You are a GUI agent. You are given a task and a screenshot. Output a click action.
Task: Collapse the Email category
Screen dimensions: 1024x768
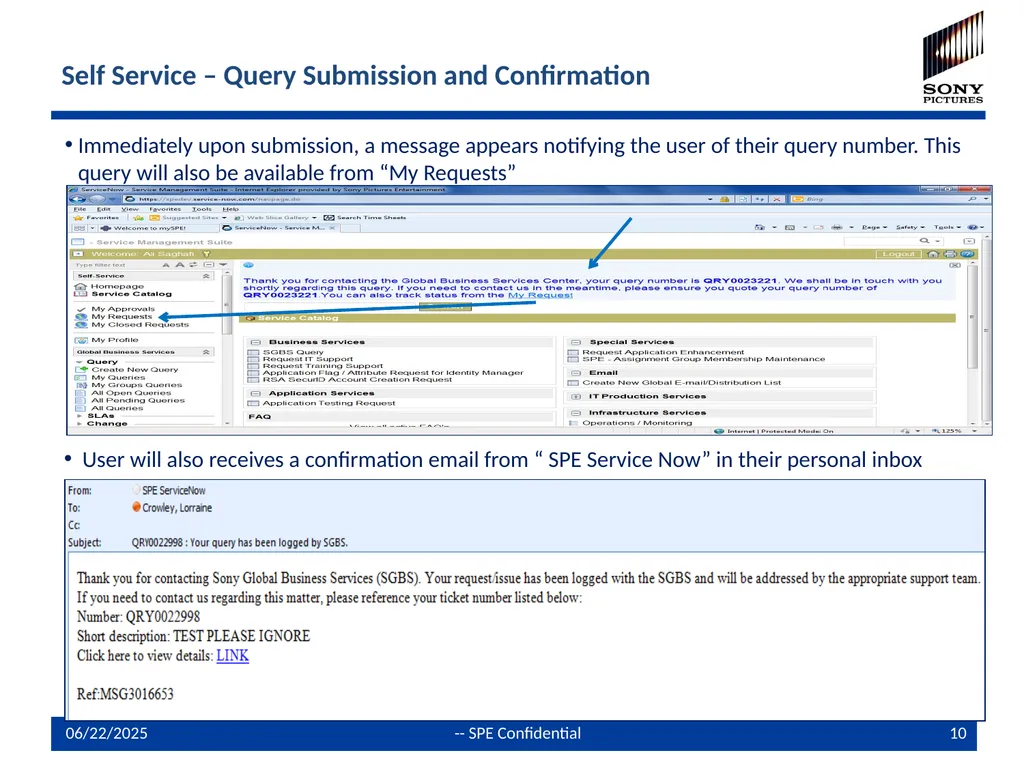pyautogui.click(x=576, y=373)
